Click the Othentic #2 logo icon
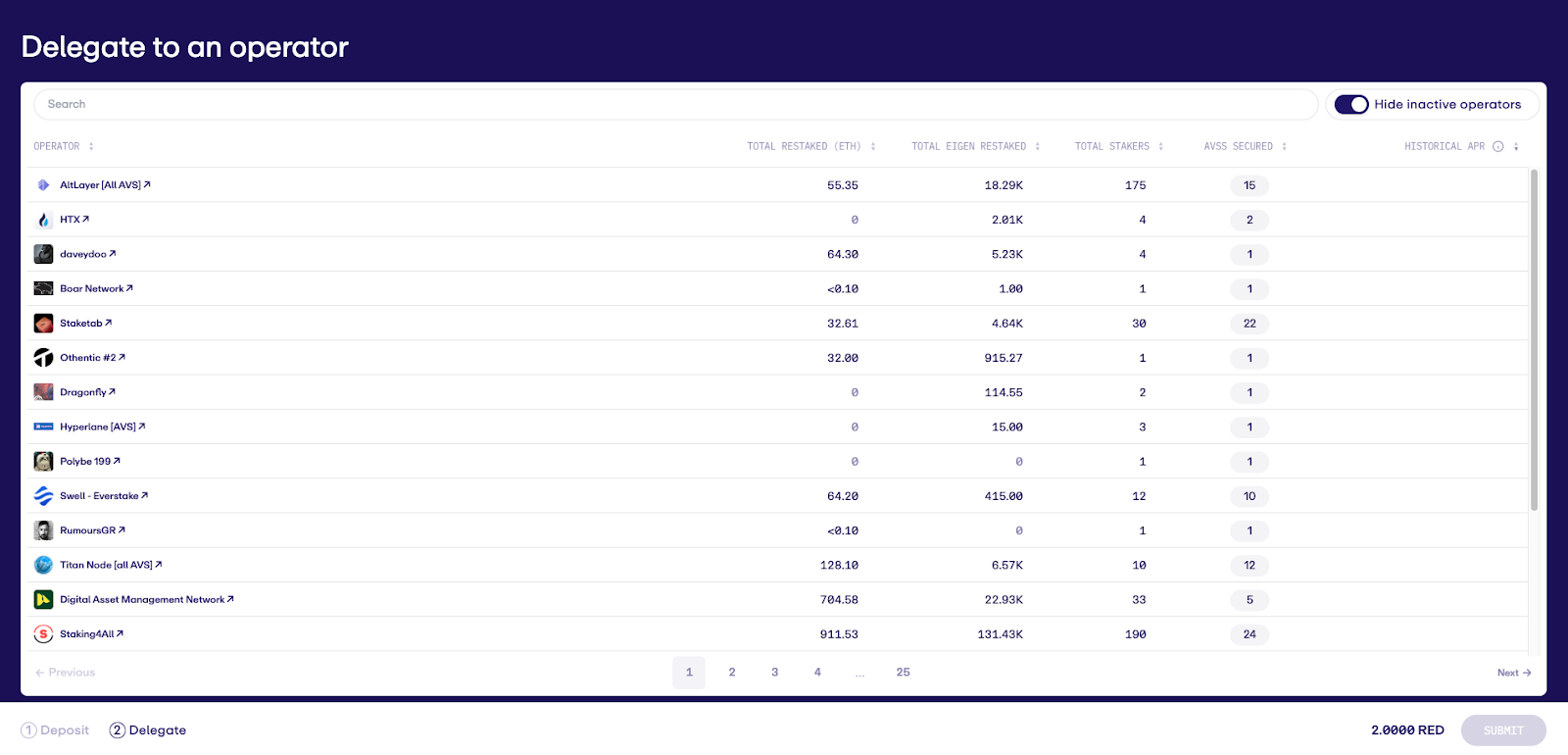1568x755 pixels. click(43, 358)
